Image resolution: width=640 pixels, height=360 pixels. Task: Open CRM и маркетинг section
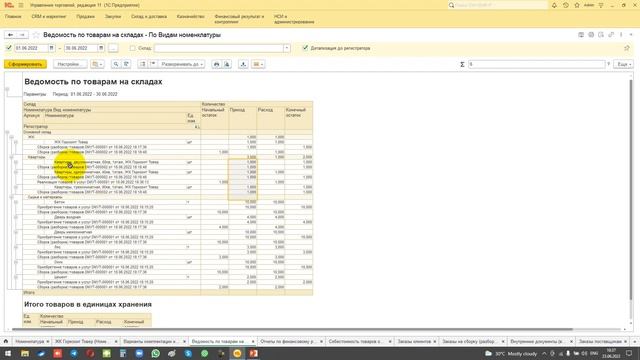click(x=49, y=17)
